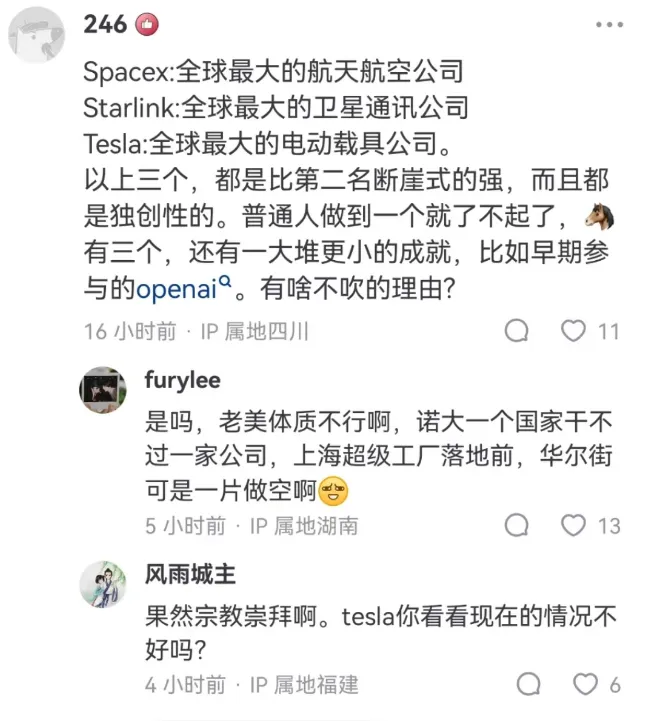The height and width of the screenshot is (721, 652).
Task: Tap the 风雨城主 username
Action: pyautogui.click(x=190, y=574)
